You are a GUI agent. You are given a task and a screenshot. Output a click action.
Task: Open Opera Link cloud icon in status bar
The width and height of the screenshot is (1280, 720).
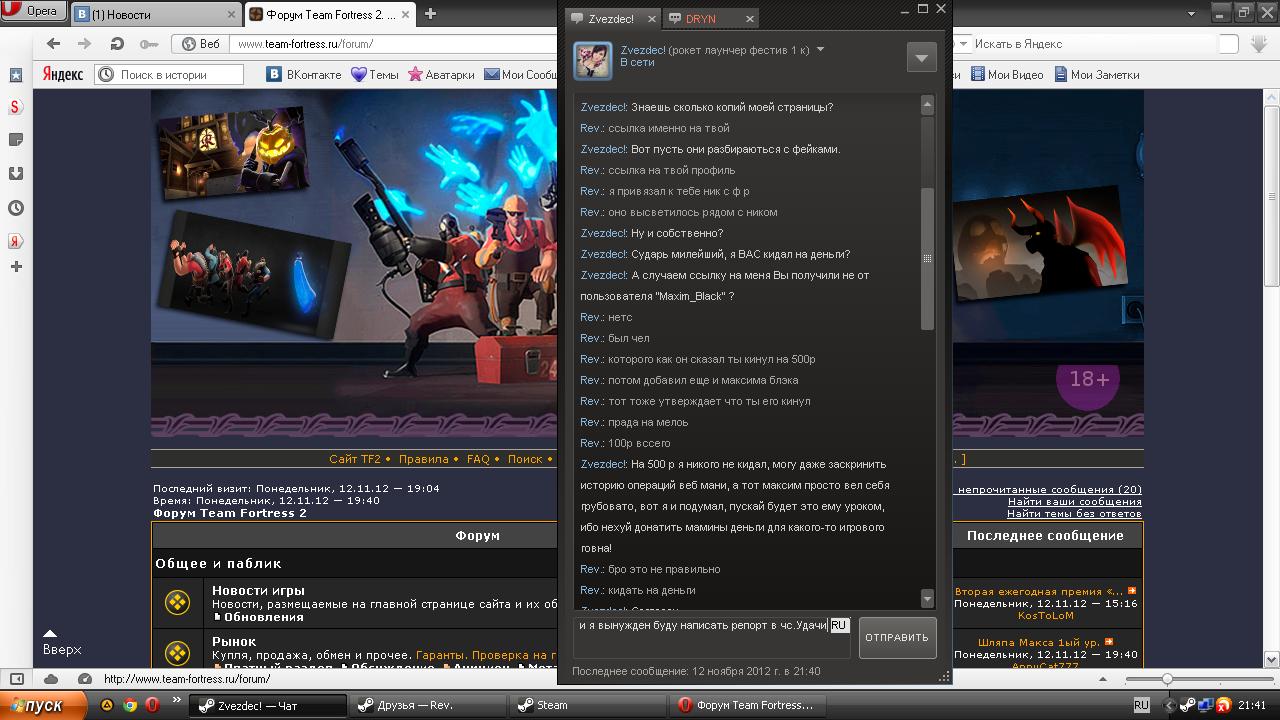coord(50,679)
